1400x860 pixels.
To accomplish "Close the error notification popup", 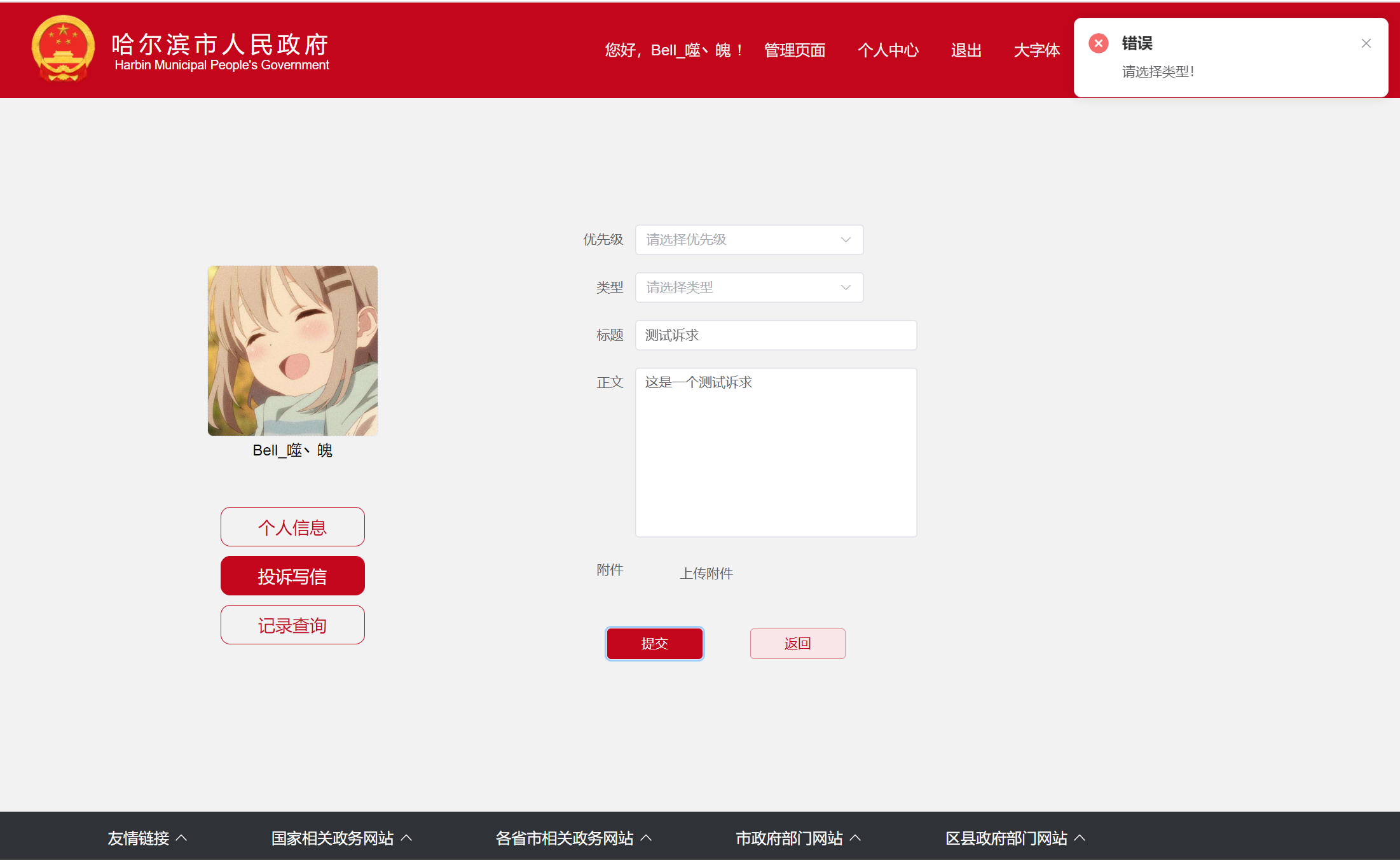I will pyautogui.click(x=1366, y=43).
